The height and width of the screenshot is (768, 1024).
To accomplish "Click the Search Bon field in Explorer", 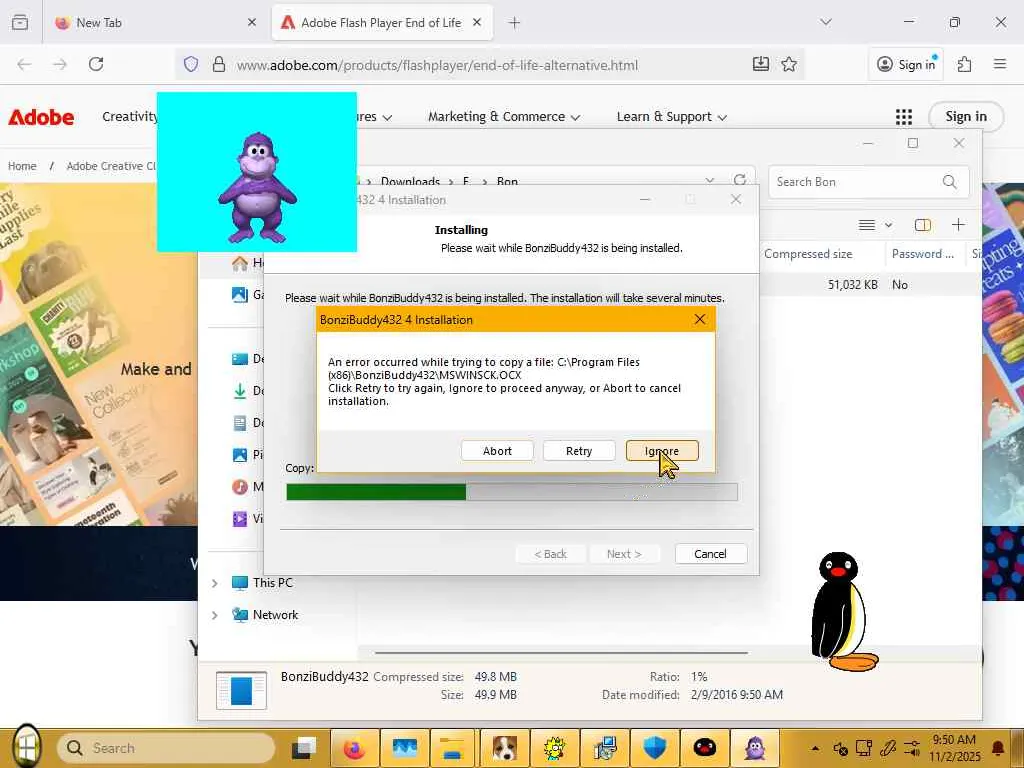I will click(869, 182).
